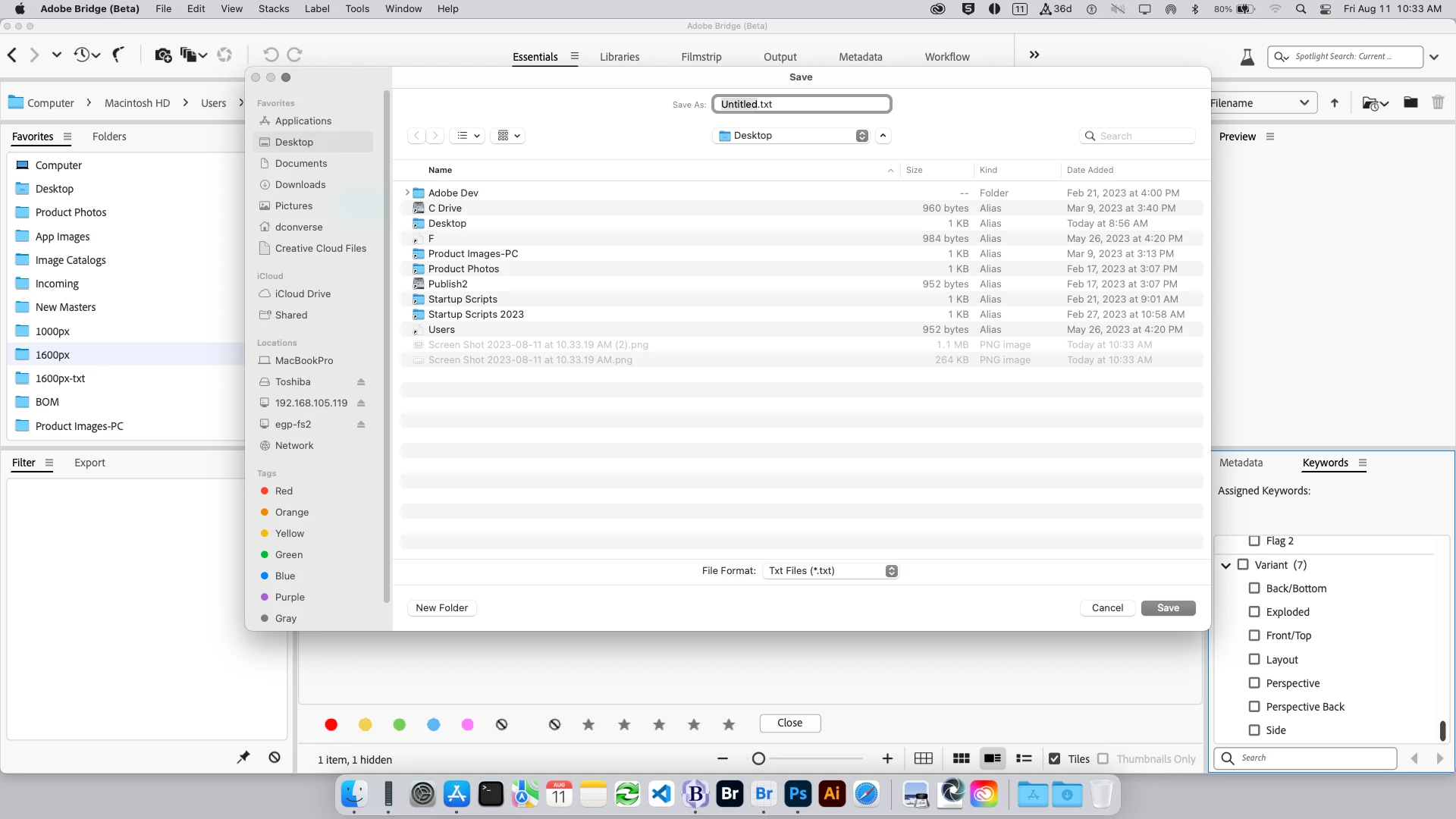
Task: Open the Desktop location popup menu
Action: (x=792, y=136)
